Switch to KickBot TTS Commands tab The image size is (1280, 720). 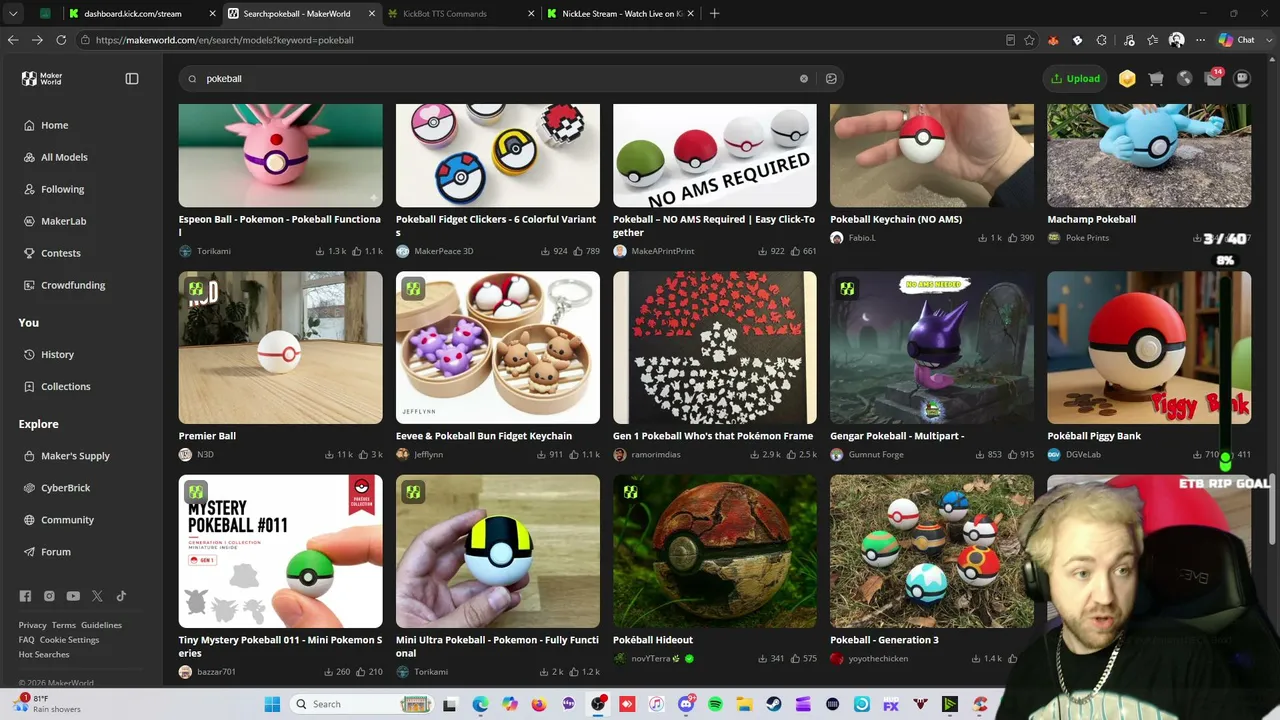pos(460,14)
